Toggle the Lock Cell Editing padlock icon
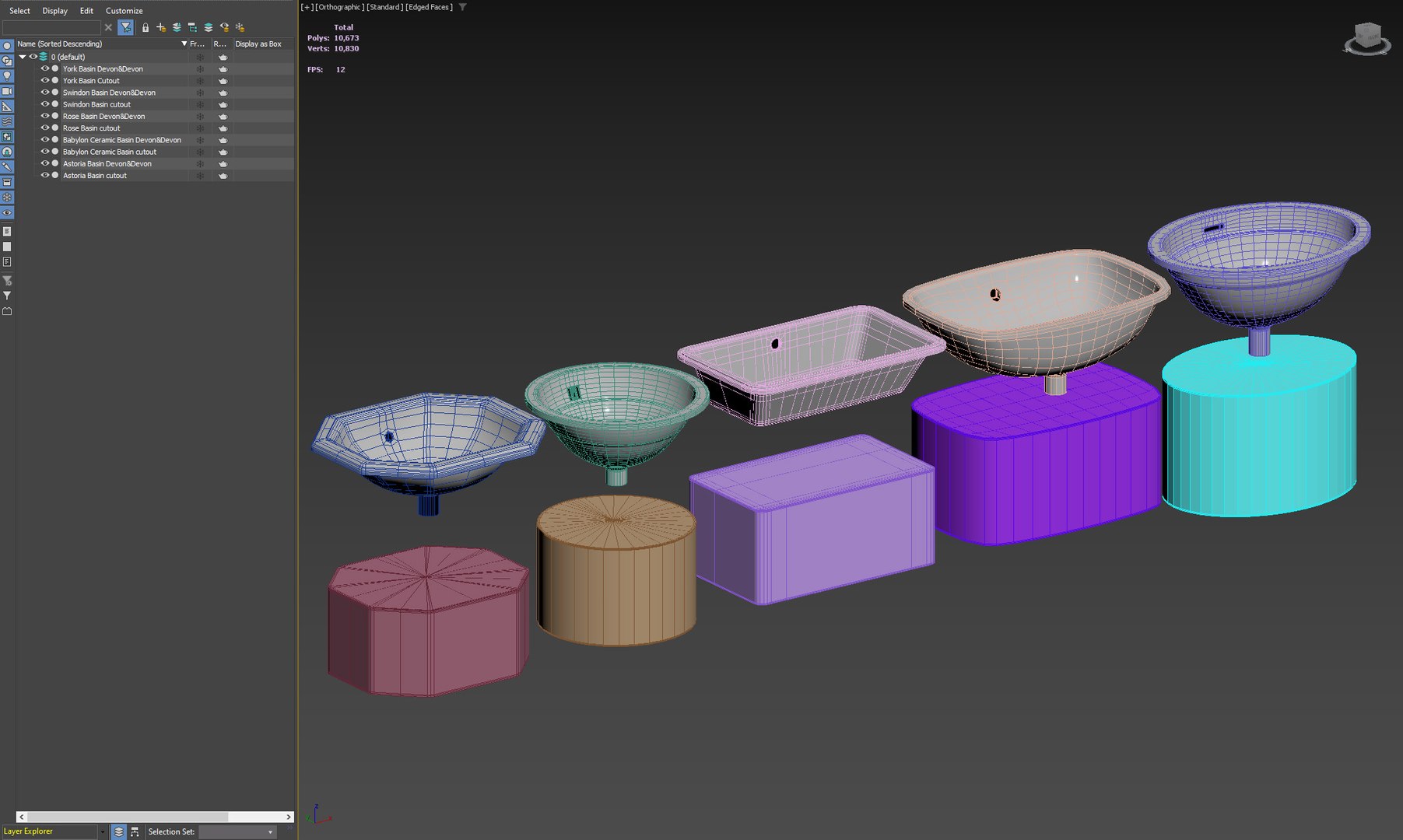 (x=146, y=27)
